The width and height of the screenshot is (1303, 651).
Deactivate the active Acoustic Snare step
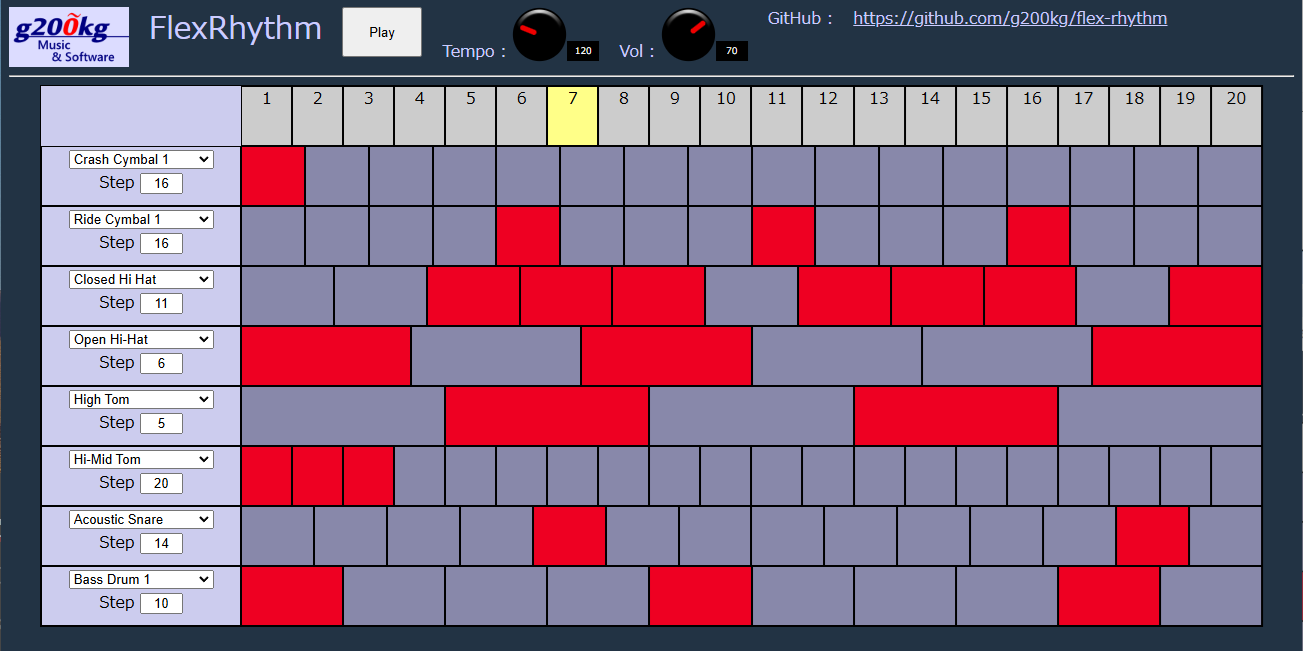(570, 536)
